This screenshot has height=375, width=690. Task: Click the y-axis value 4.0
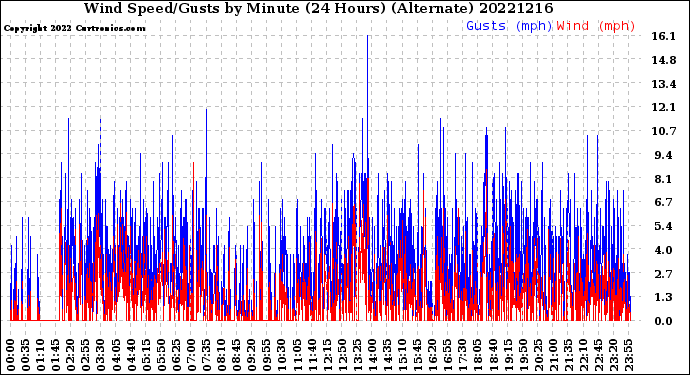pos(664,250)
